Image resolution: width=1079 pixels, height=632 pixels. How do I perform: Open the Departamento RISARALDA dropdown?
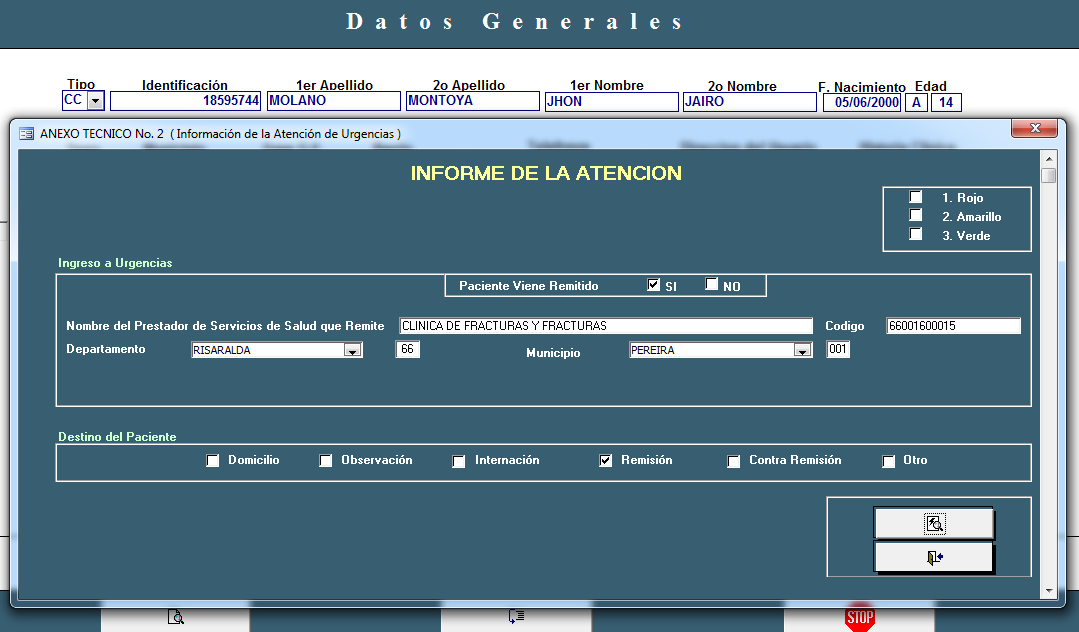[x=352, y=350]
